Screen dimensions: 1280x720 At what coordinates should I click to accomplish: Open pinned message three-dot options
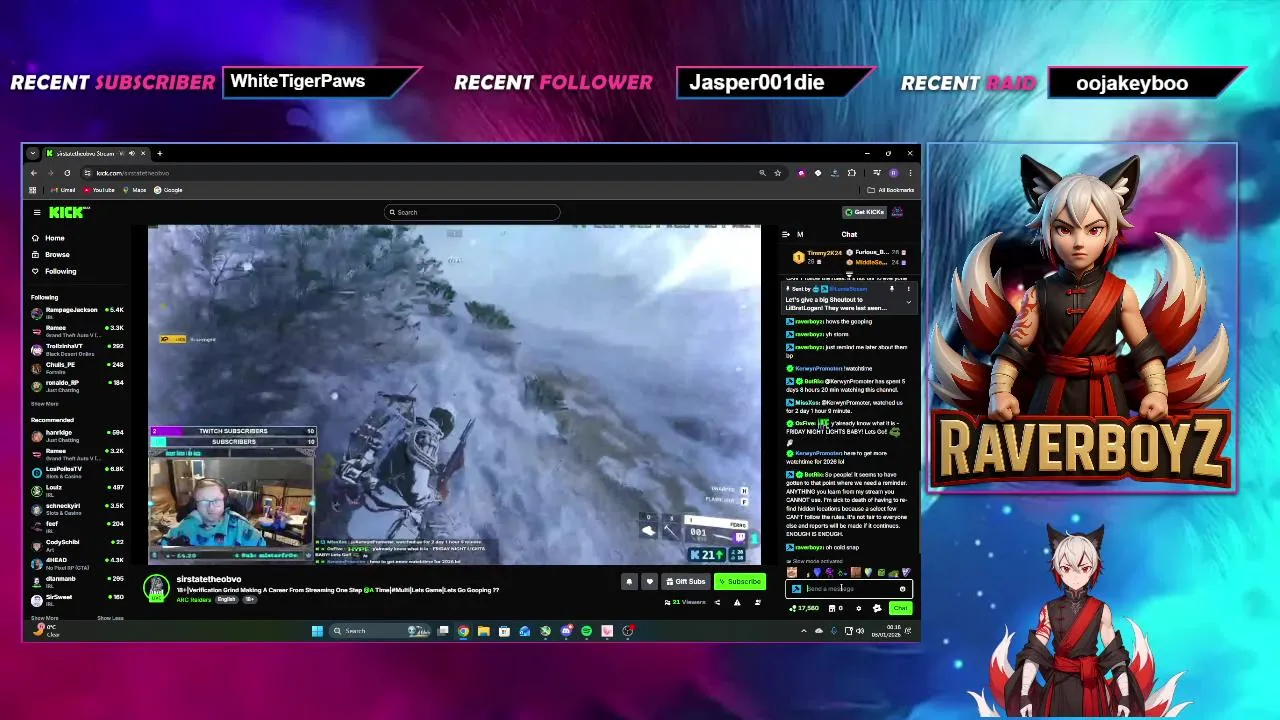pyautogui.click(x=909, y=289)
